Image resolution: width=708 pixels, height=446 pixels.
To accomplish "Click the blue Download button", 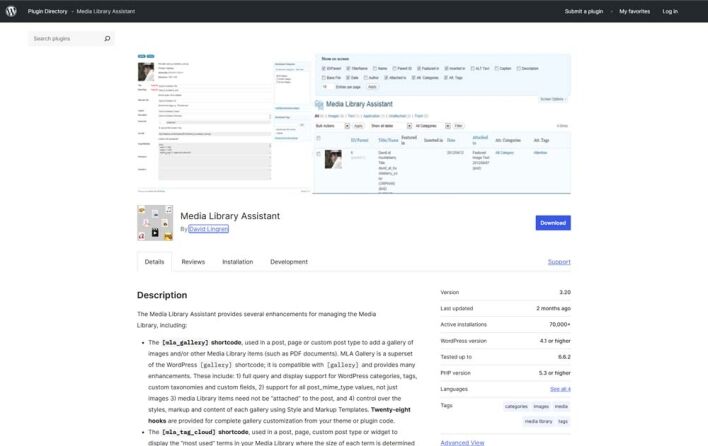I will [553, 223].
